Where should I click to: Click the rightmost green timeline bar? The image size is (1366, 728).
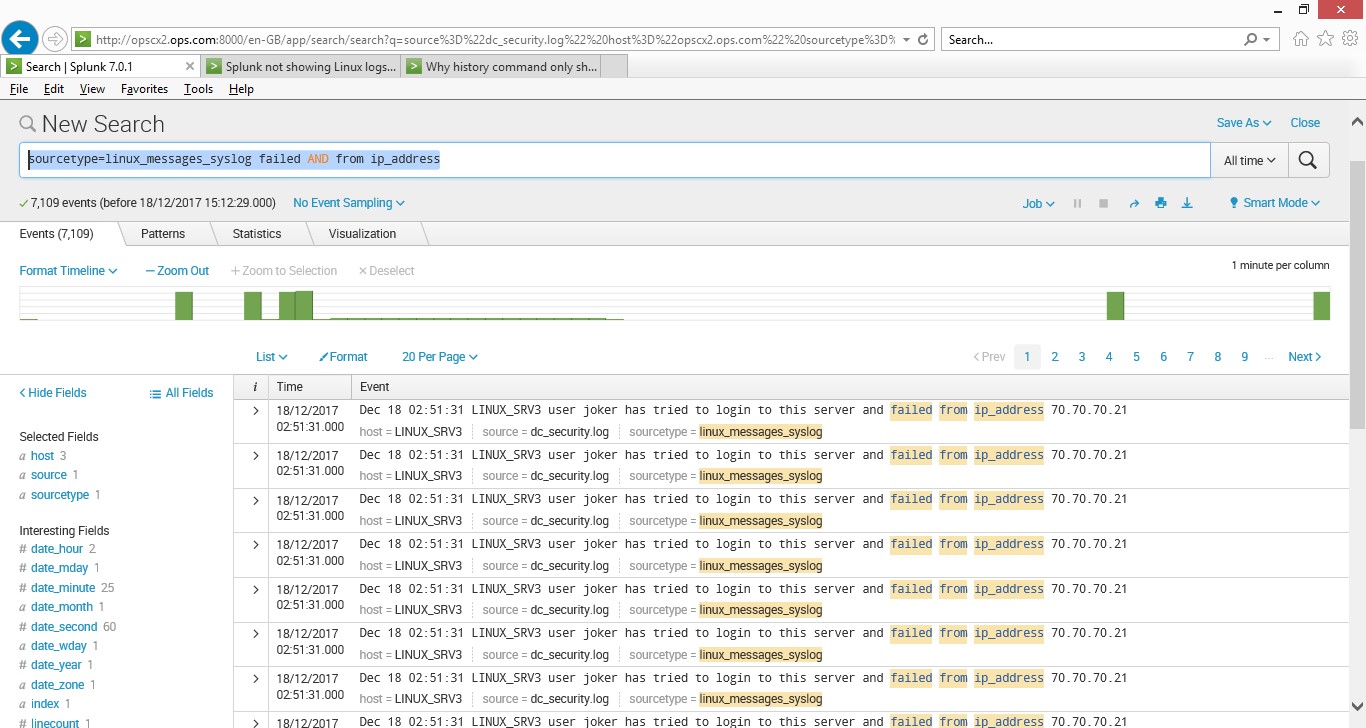point(1321,306)
